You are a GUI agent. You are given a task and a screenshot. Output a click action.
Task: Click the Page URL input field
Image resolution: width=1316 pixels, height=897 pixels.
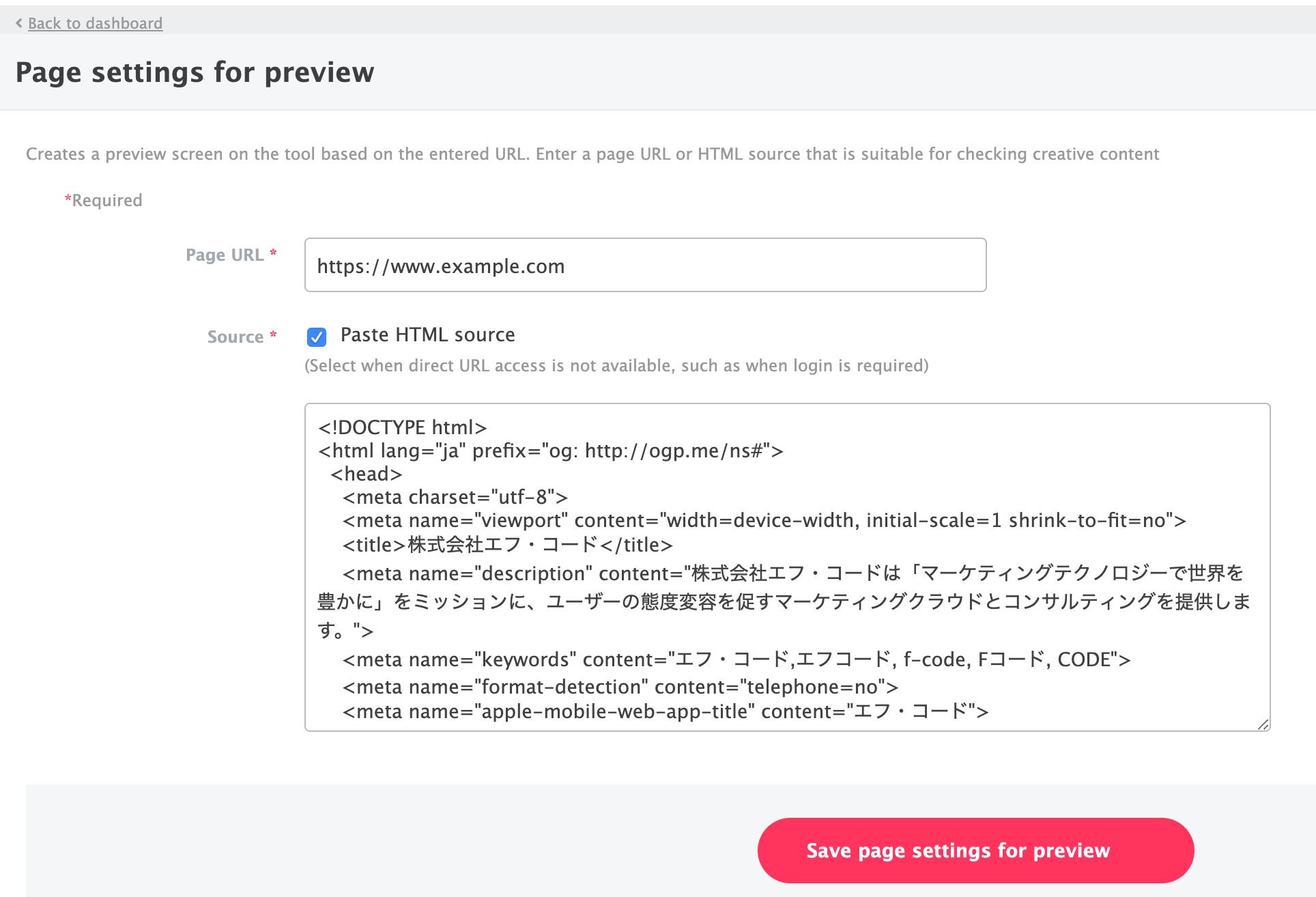[x=644, y=265]
